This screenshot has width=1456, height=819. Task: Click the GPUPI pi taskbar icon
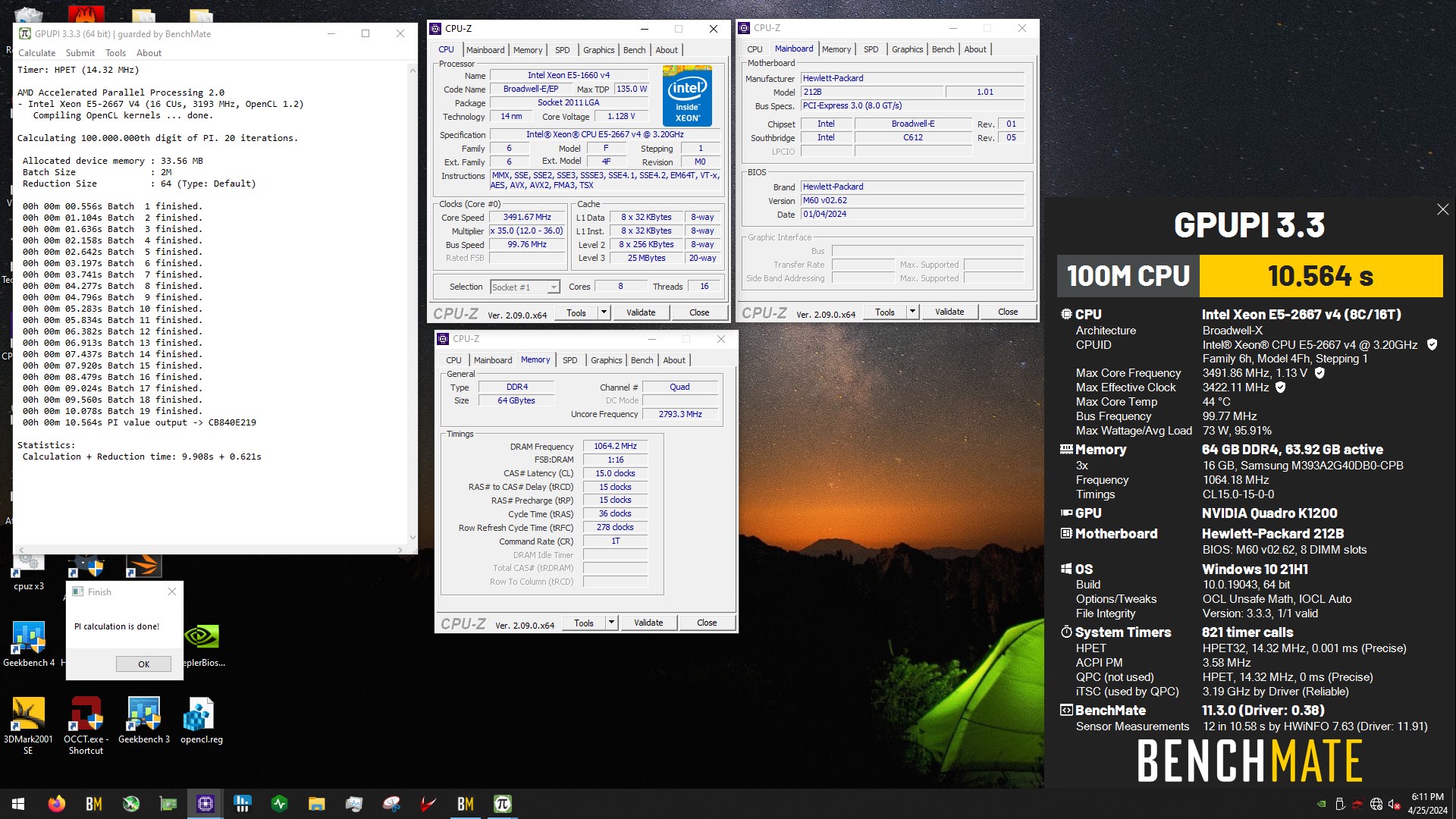503,804
